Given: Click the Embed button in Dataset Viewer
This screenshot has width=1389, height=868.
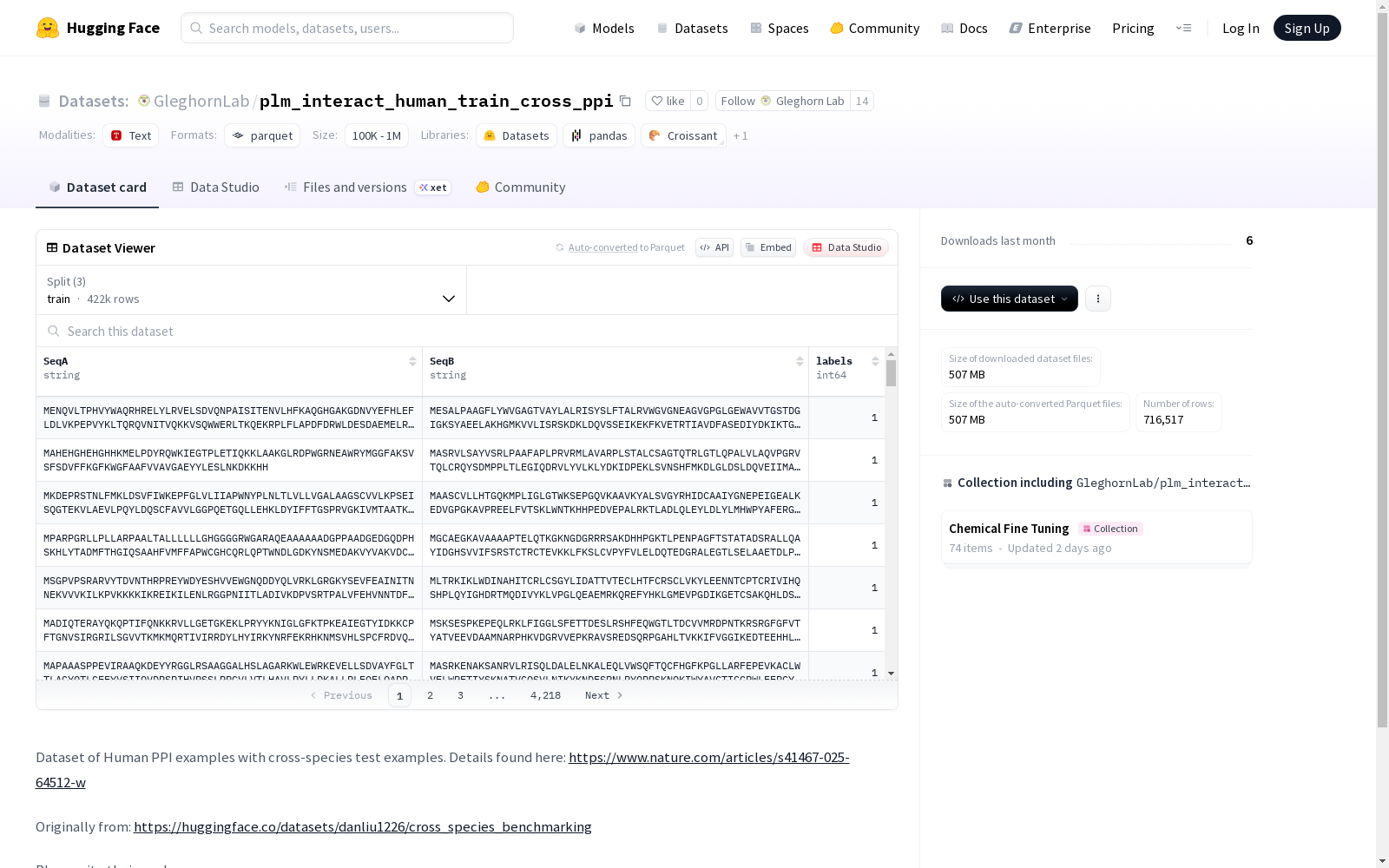Looking at the screenshot, I should (x=768, y=247).
